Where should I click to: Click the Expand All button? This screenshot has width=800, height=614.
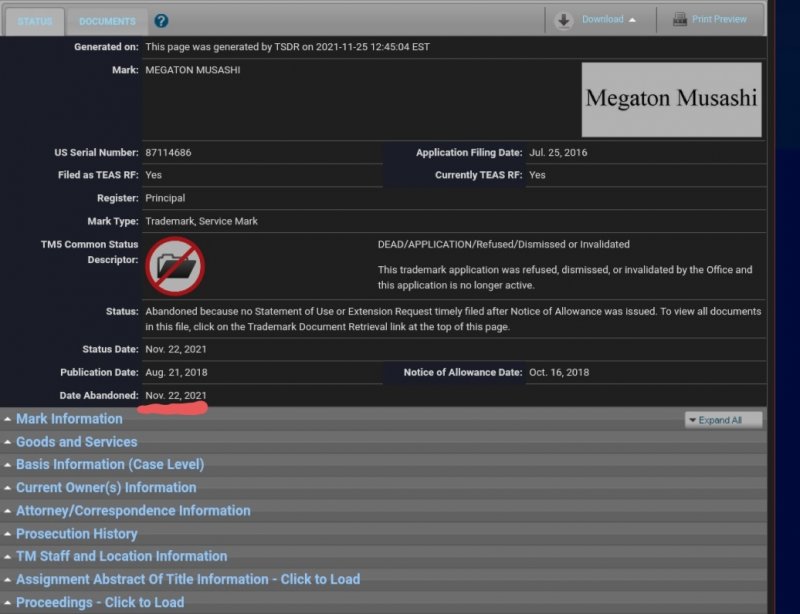pyautogui.click(x=720, y=419)
